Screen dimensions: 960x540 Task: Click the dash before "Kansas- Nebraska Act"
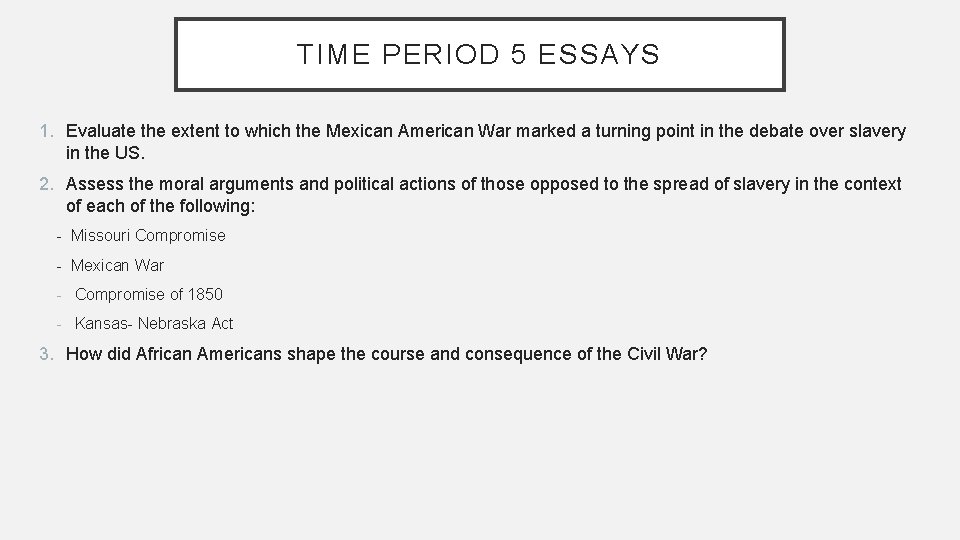(x=61, y=324)
